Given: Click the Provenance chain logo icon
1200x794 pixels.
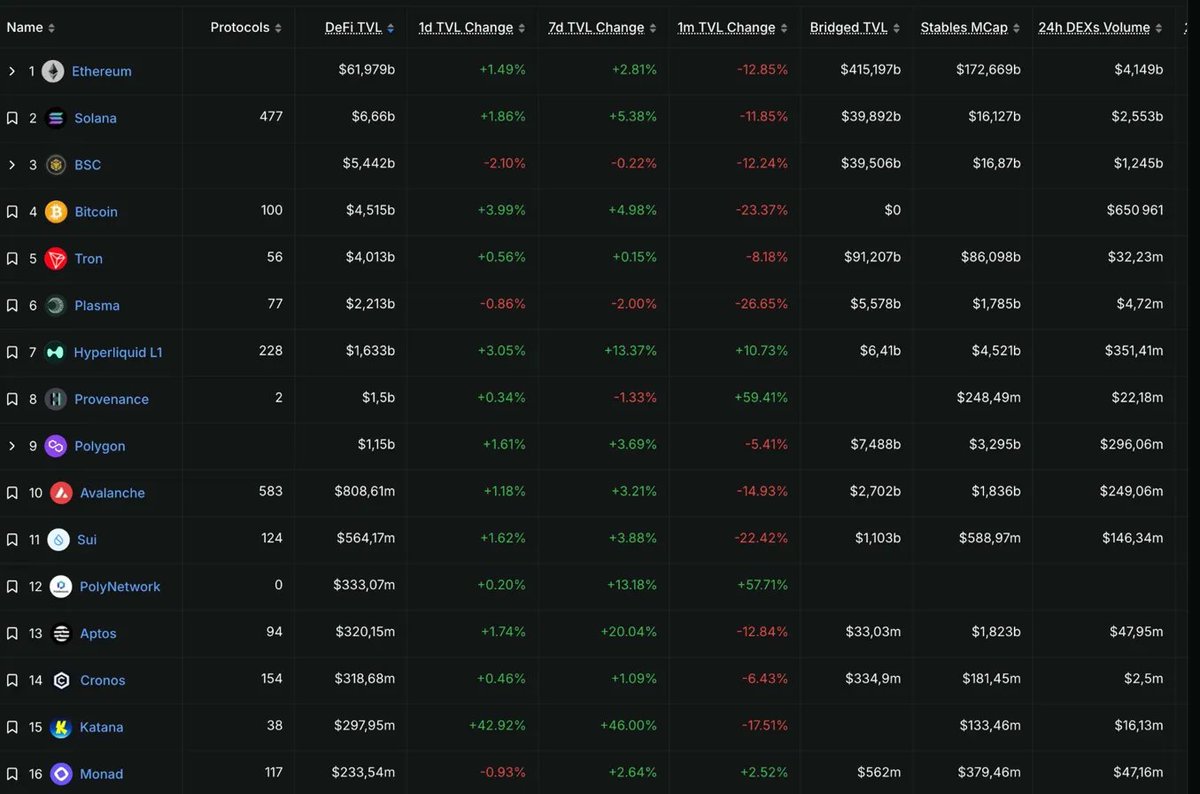Looking at the screenshot, I should click(55, 399).
